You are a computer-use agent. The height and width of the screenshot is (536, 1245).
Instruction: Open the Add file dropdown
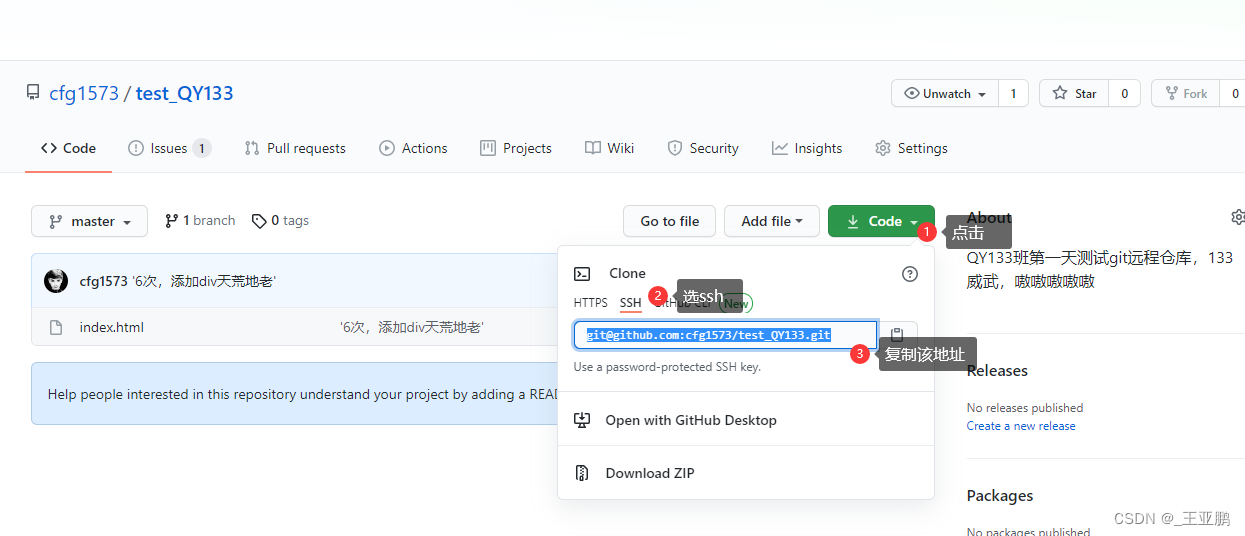pos(772,221)
